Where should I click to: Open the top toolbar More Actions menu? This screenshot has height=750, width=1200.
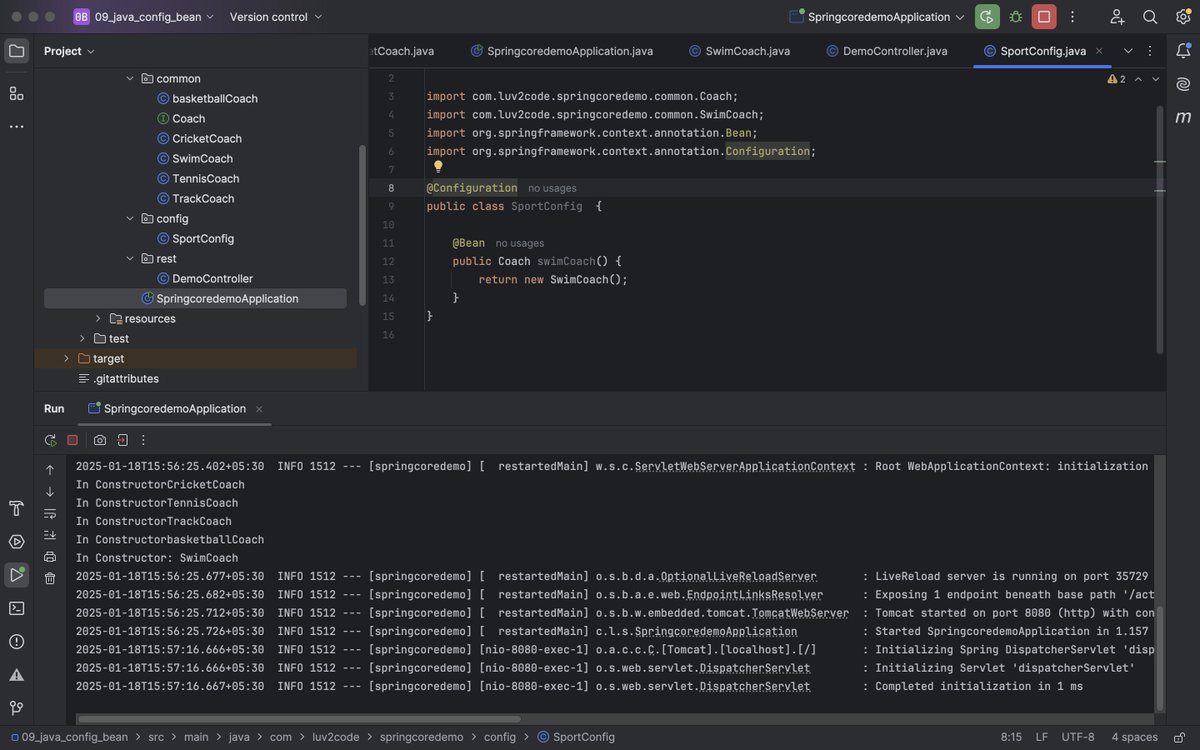(1073, 17)
